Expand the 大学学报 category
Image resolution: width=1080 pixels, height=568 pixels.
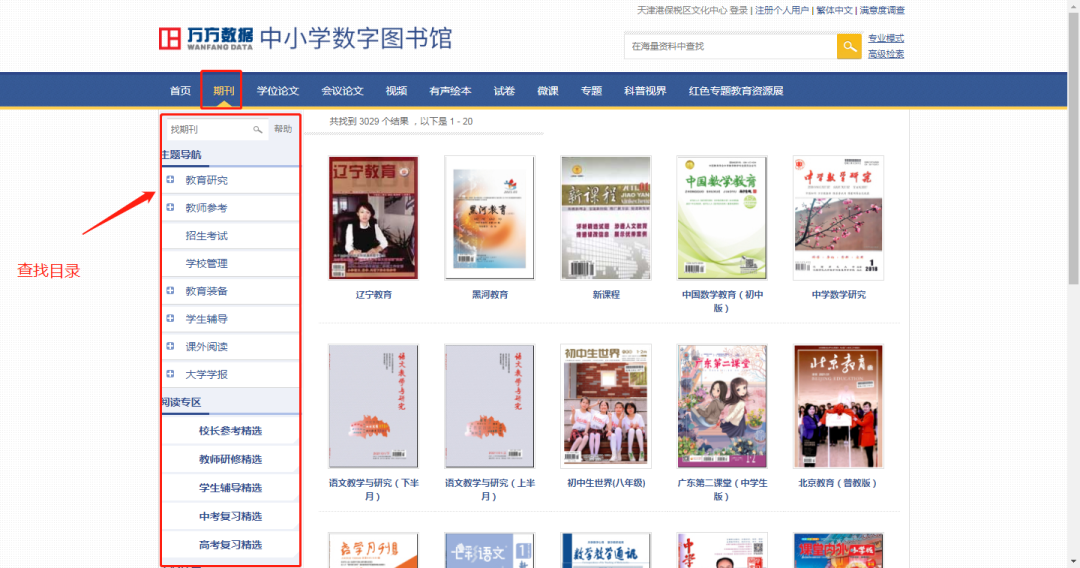170,374
